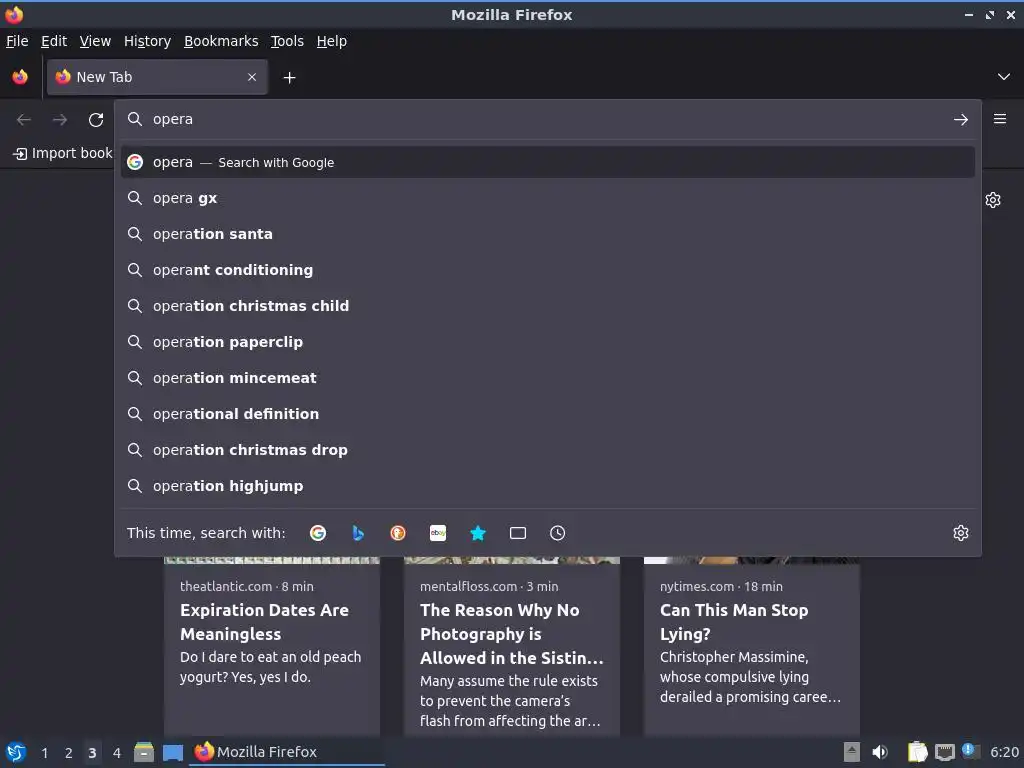Search this time with eBay icon
This screenshot has width=1024, height=768.
click(438, 533)
